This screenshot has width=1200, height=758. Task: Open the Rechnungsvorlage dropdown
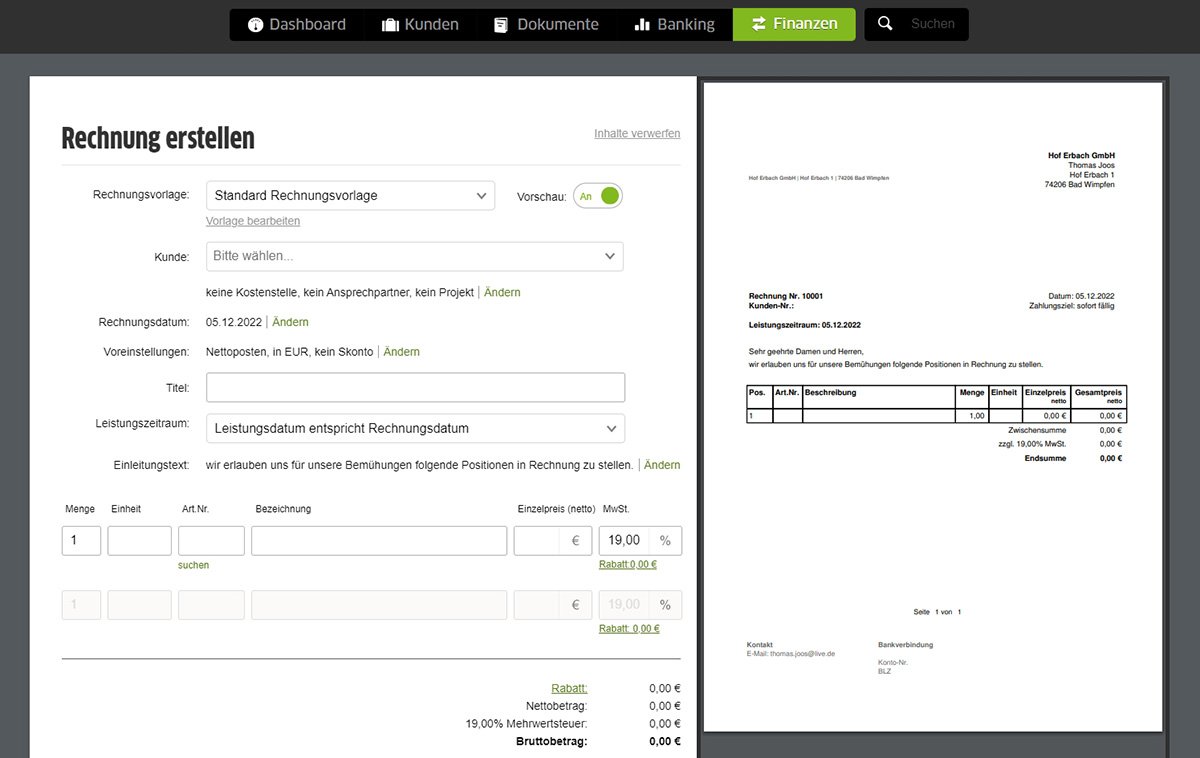coord(350,196)
